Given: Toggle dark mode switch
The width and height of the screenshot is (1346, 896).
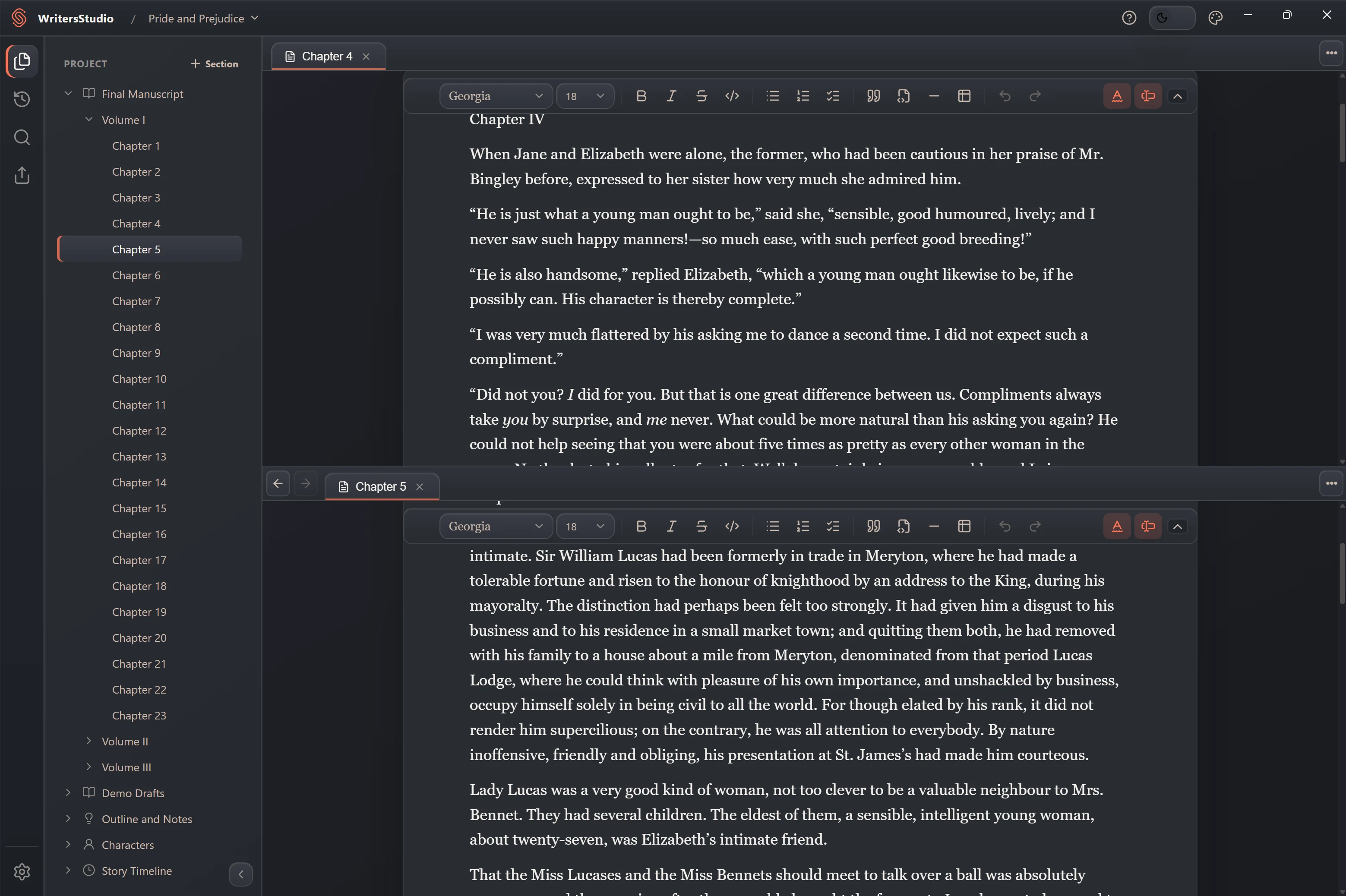Looking at the screenshot, I should (1172, 18).
